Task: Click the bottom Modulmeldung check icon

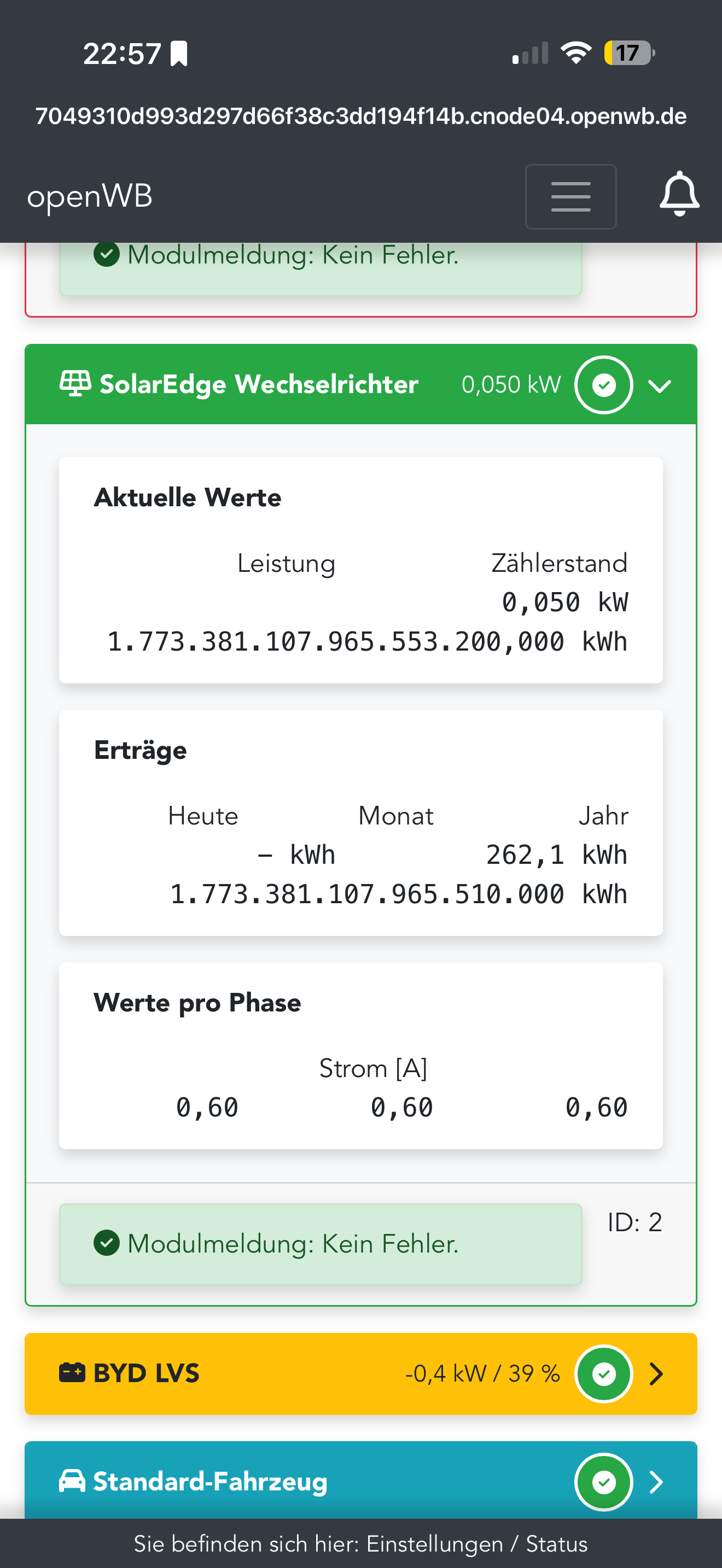Action: [107, 1244]
